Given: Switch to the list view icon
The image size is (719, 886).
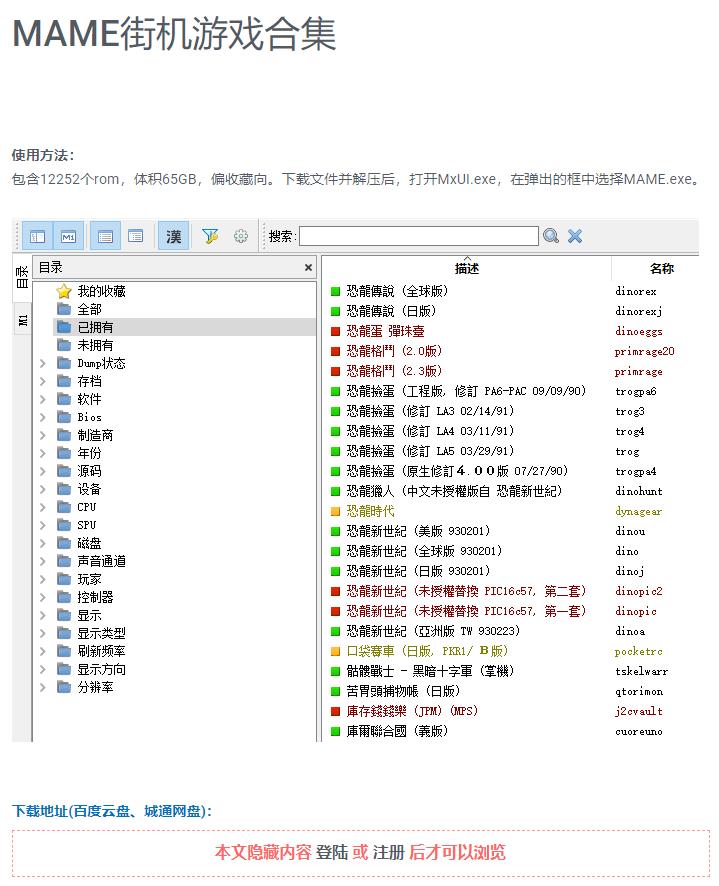Looking at the screenshot, I should (x=105, y=237).
